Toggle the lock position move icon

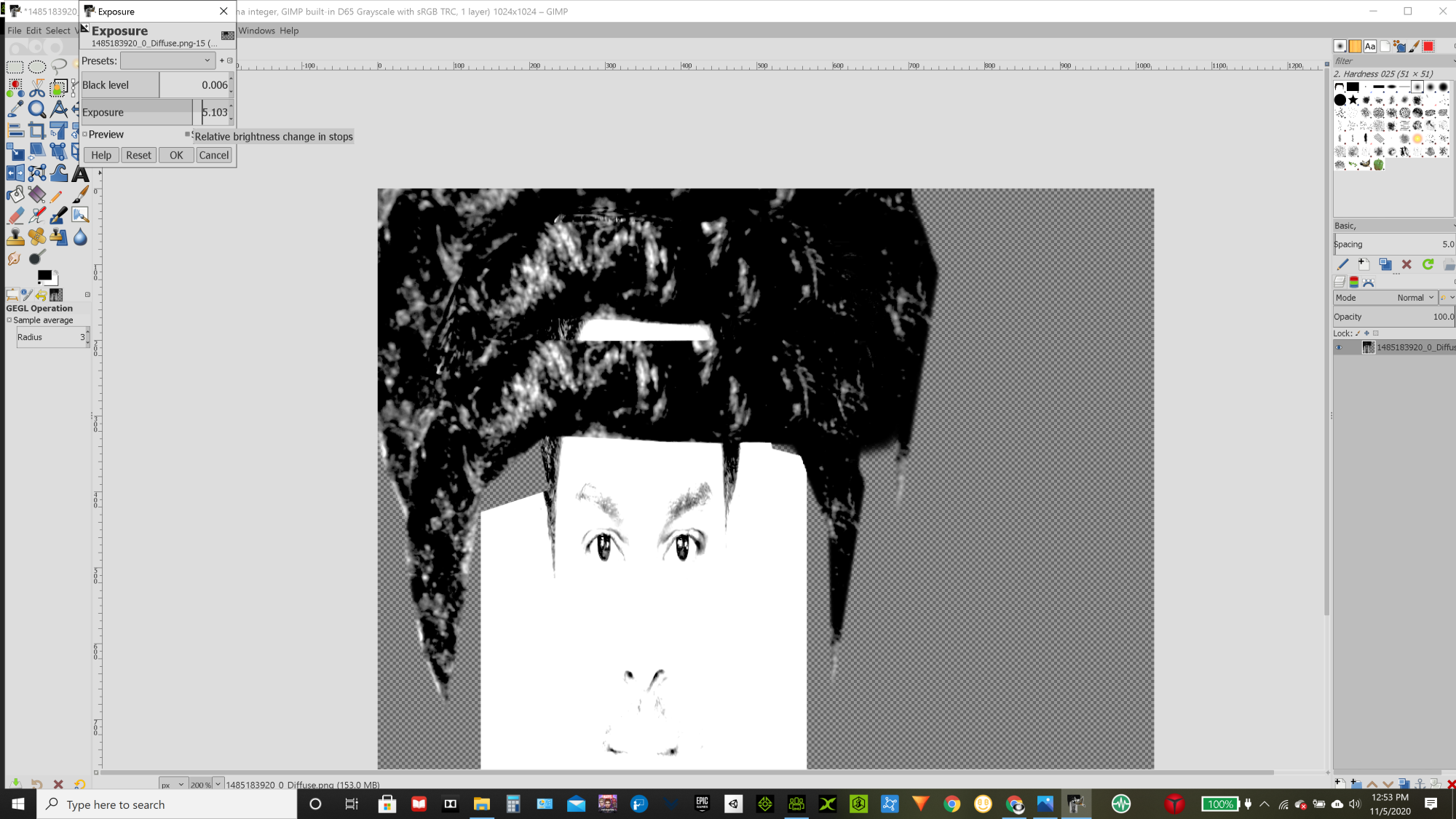(x=1366, y=333)
